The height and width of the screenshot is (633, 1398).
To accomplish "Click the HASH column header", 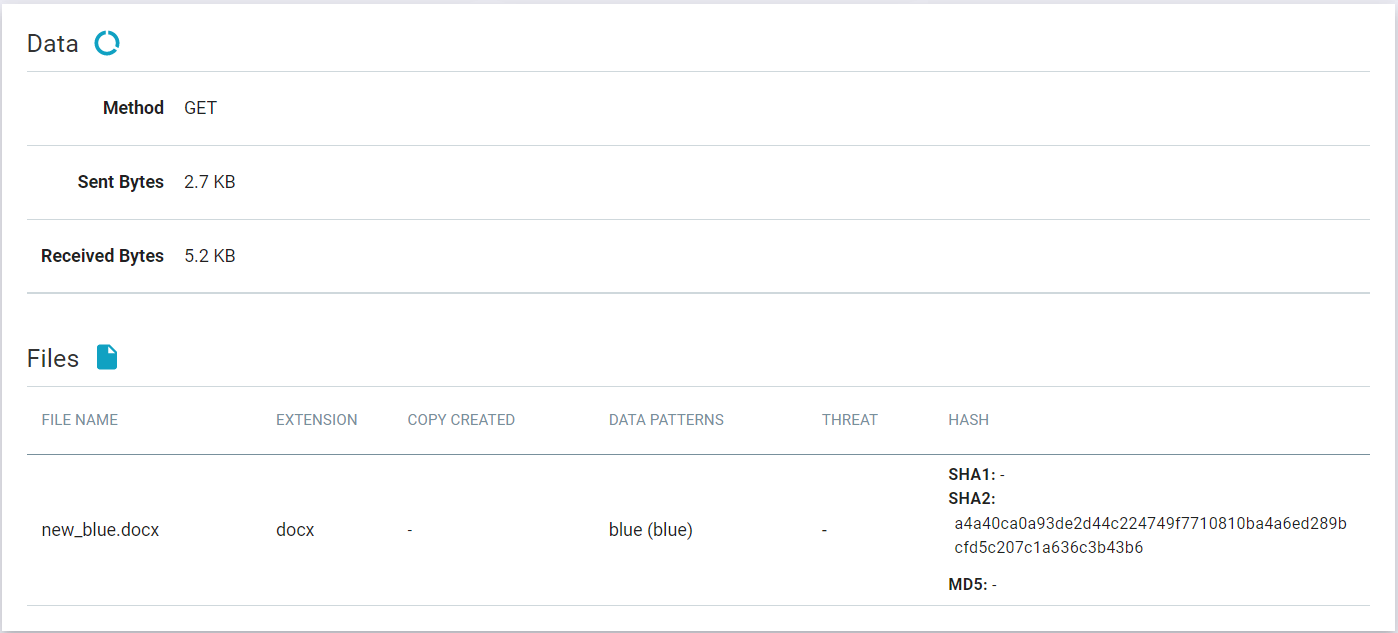I will pyautogui.click(x=968, y=419).
